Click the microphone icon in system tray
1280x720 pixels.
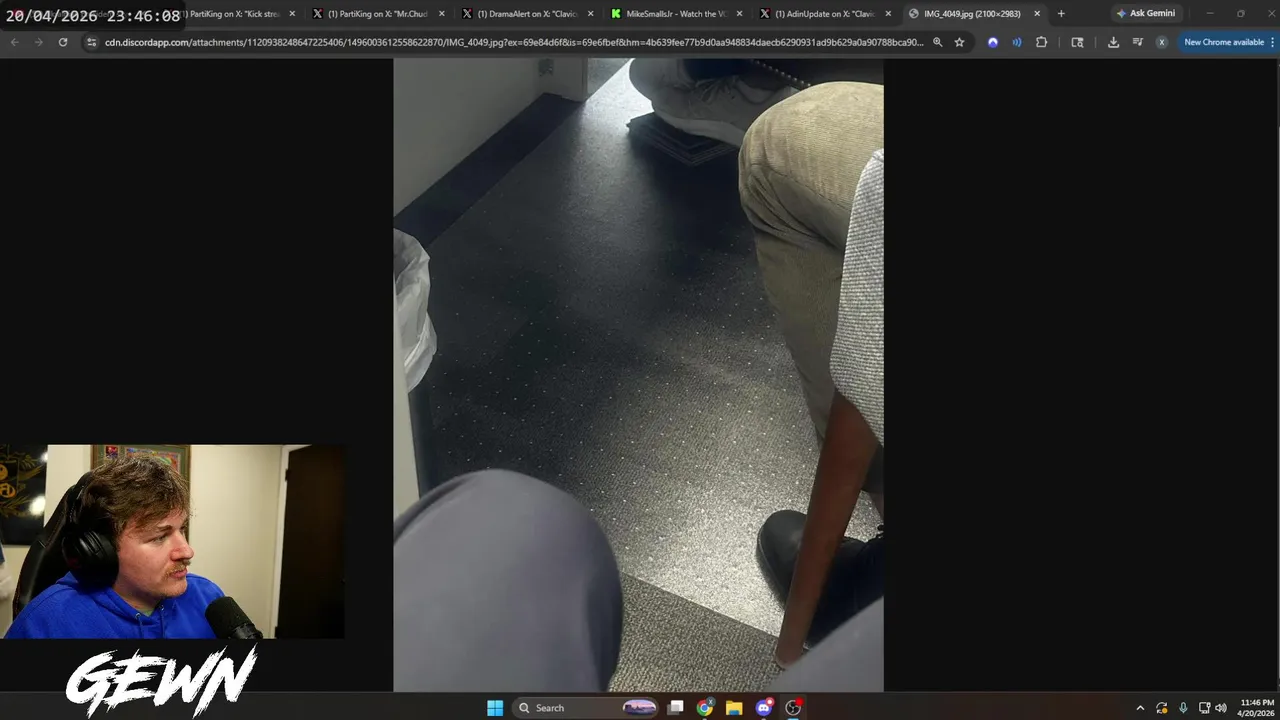pos(1183,708)
